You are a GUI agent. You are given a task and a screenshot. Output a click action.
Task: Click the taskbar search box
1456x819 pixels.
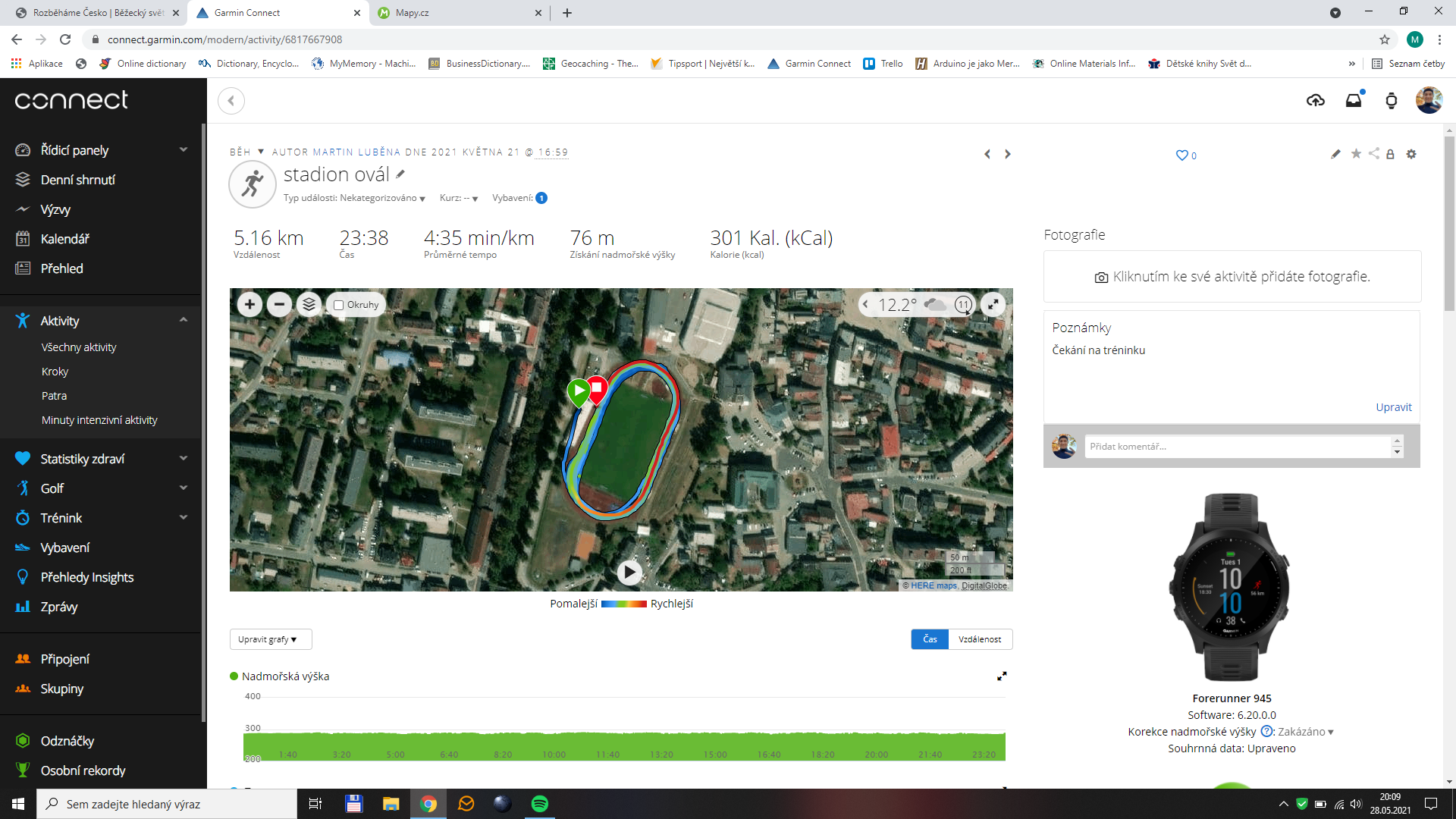(x=167, y=804)
